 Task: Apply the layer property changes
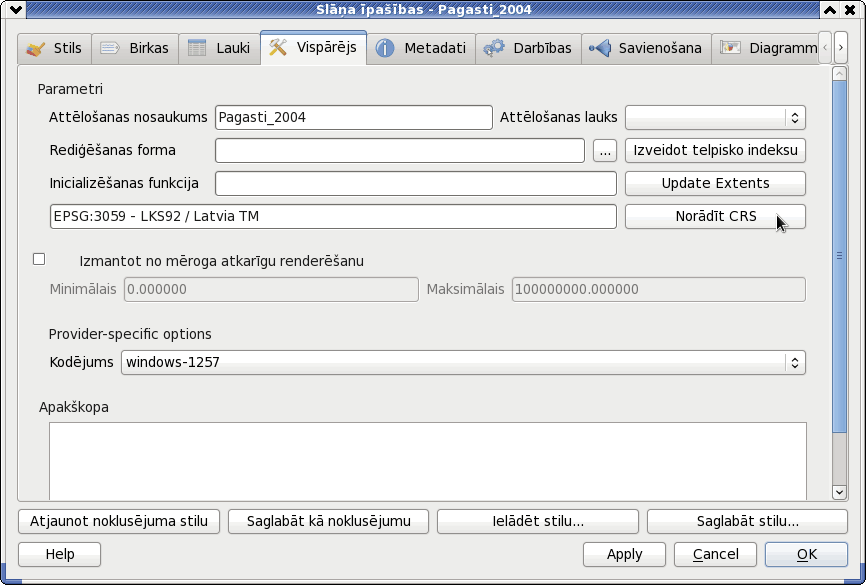625,555
